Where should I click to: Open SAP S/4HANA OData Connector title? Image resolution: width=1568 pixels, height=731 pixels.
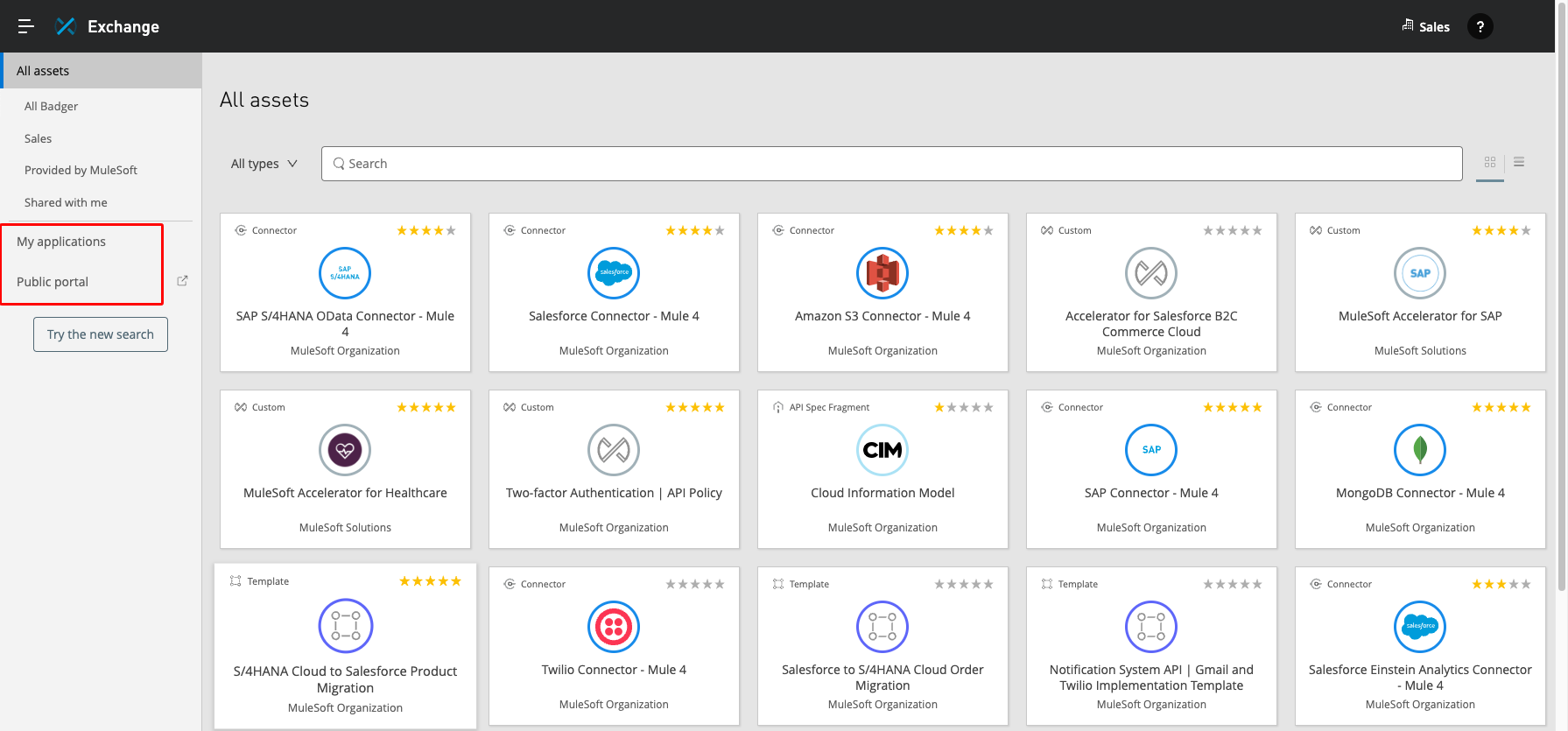click(x=345, y=324)
